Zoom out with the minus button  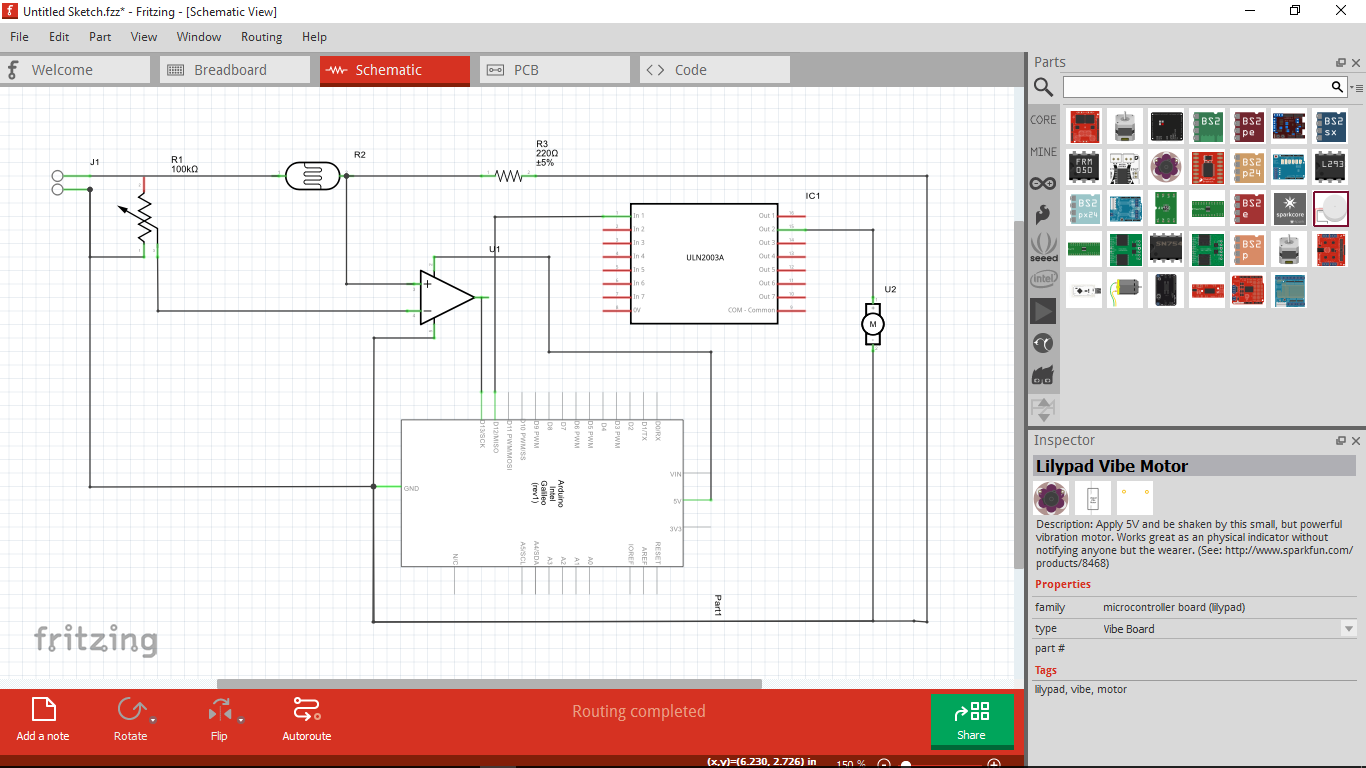click(883, 764)
